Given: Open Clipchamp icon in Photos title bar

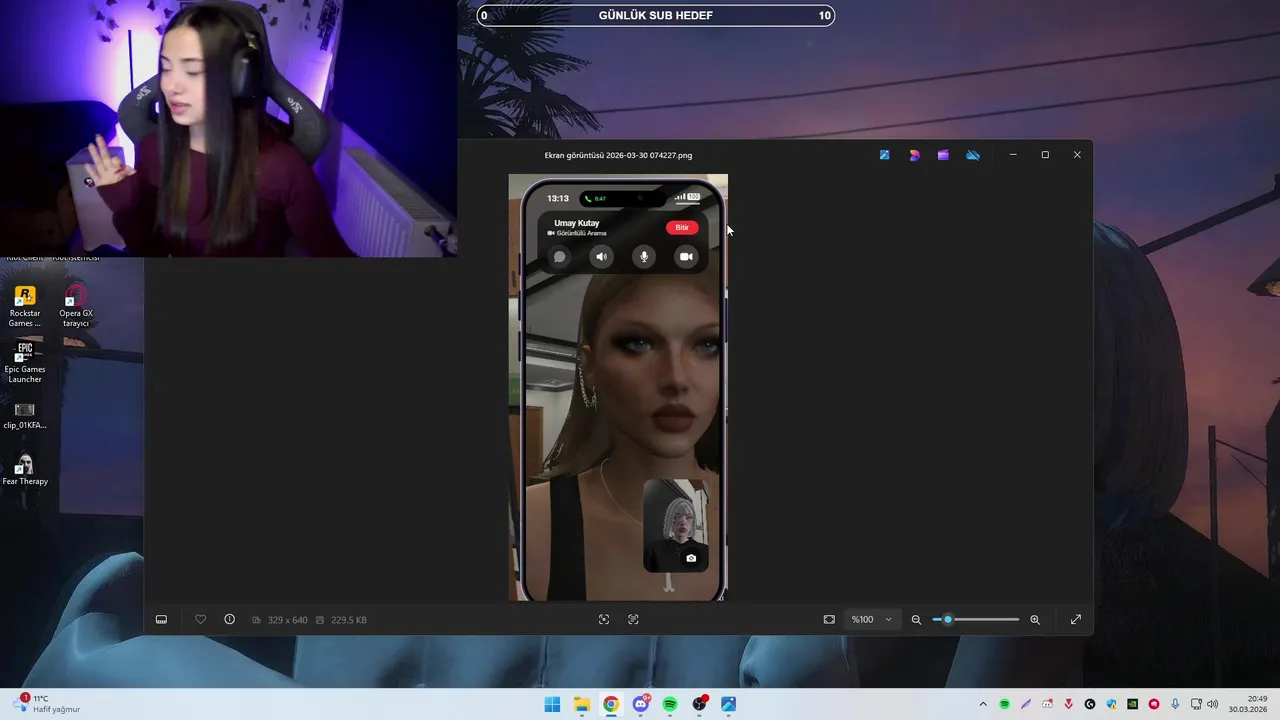Looking at the screenshot, I should click(943, 155).
